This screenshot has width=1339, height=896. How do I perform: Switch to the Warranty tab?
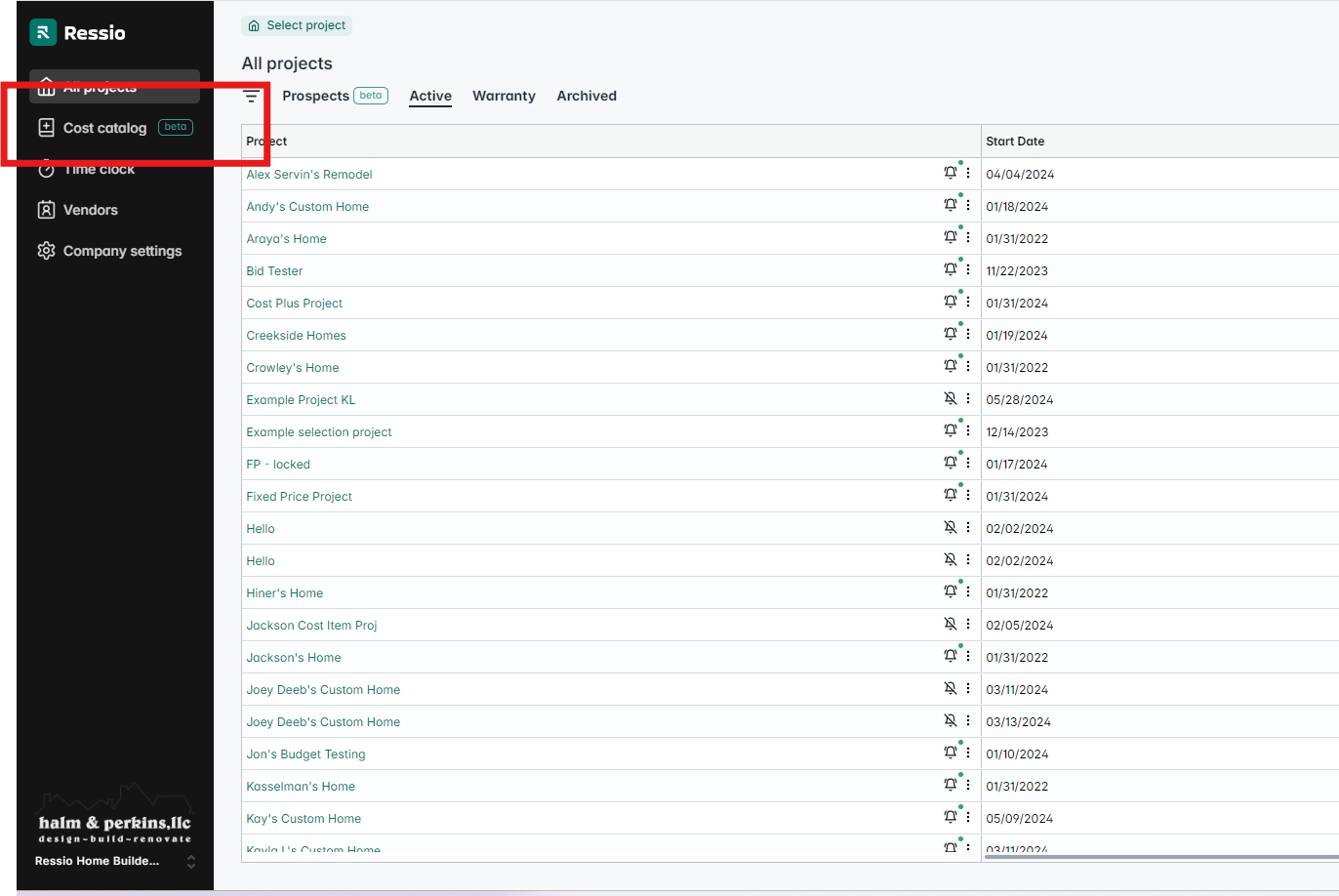504,96
